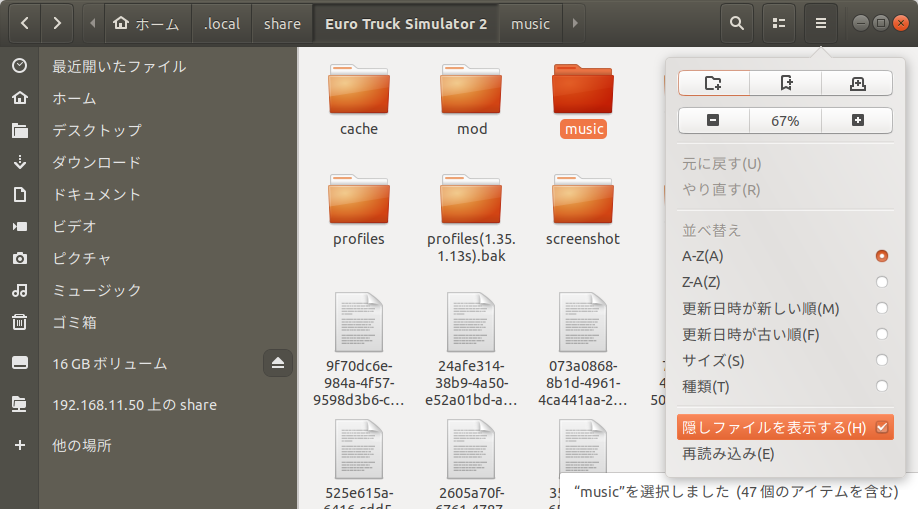
Task: Eject the 16 GB ボリューム
Action: [x=278, y=363]
